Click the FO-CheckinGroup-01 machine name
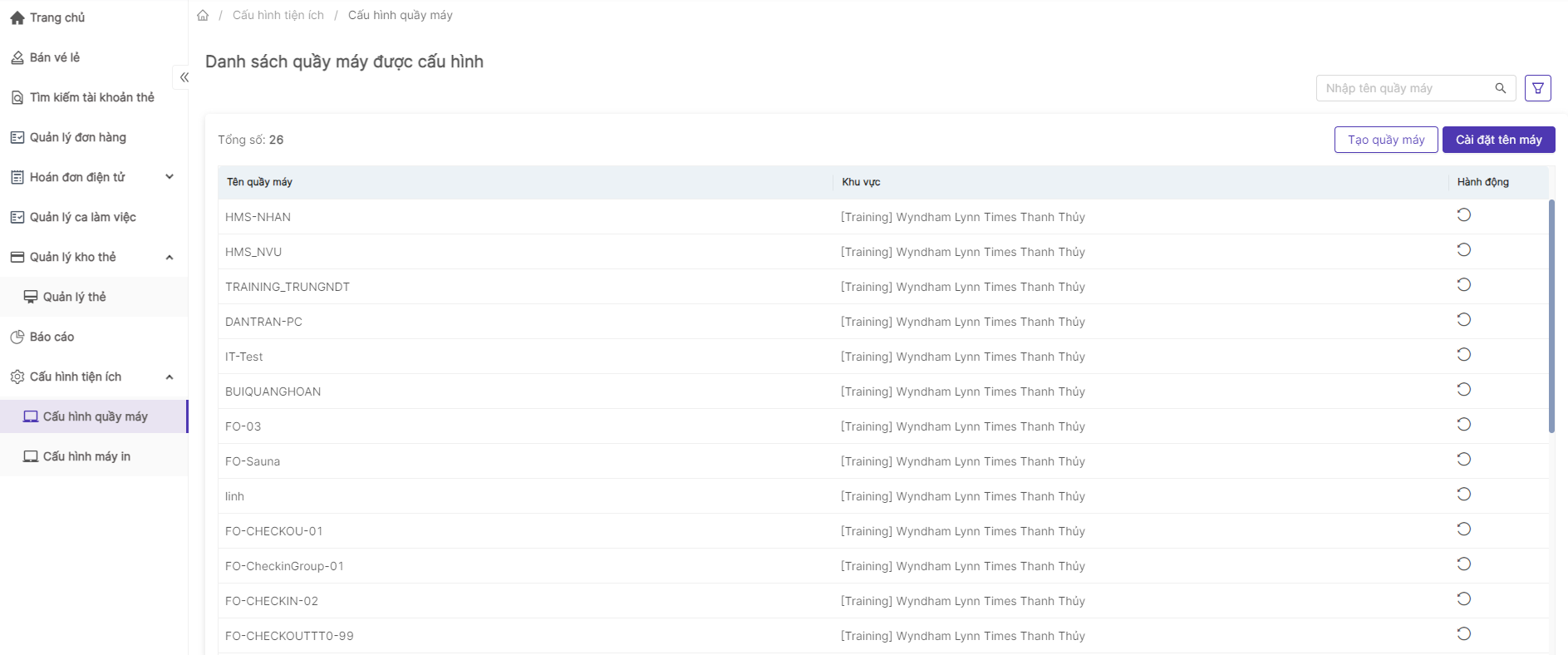Viewport: 1568px width, 655px height. (x=284, y=566)
